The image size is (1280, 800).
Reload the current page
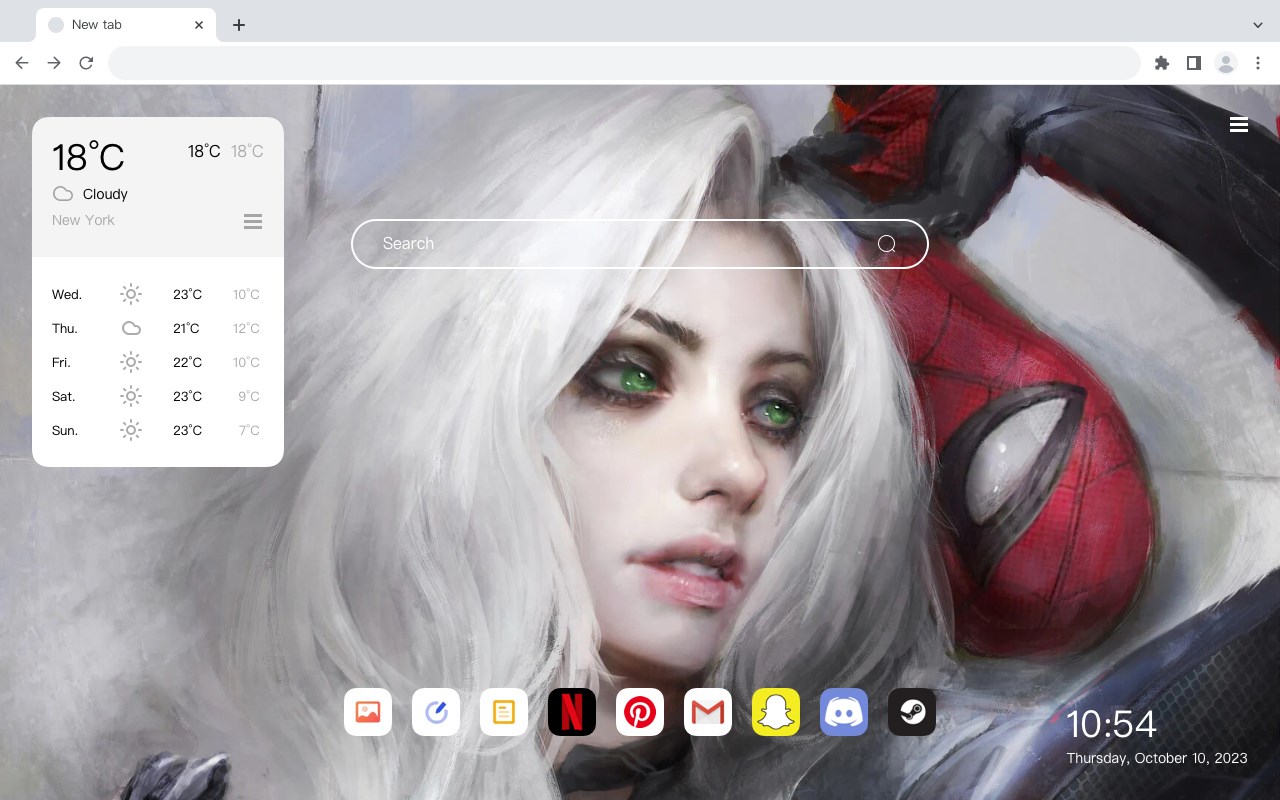pyautogui.click(x=86, y=63)
